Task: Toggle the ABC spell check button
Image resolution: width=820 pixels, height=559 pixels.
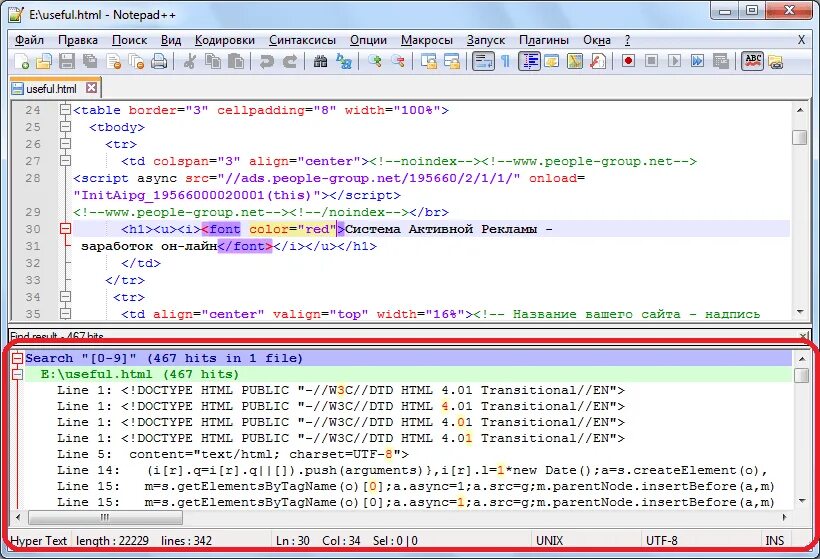Action: coord(753,62)
